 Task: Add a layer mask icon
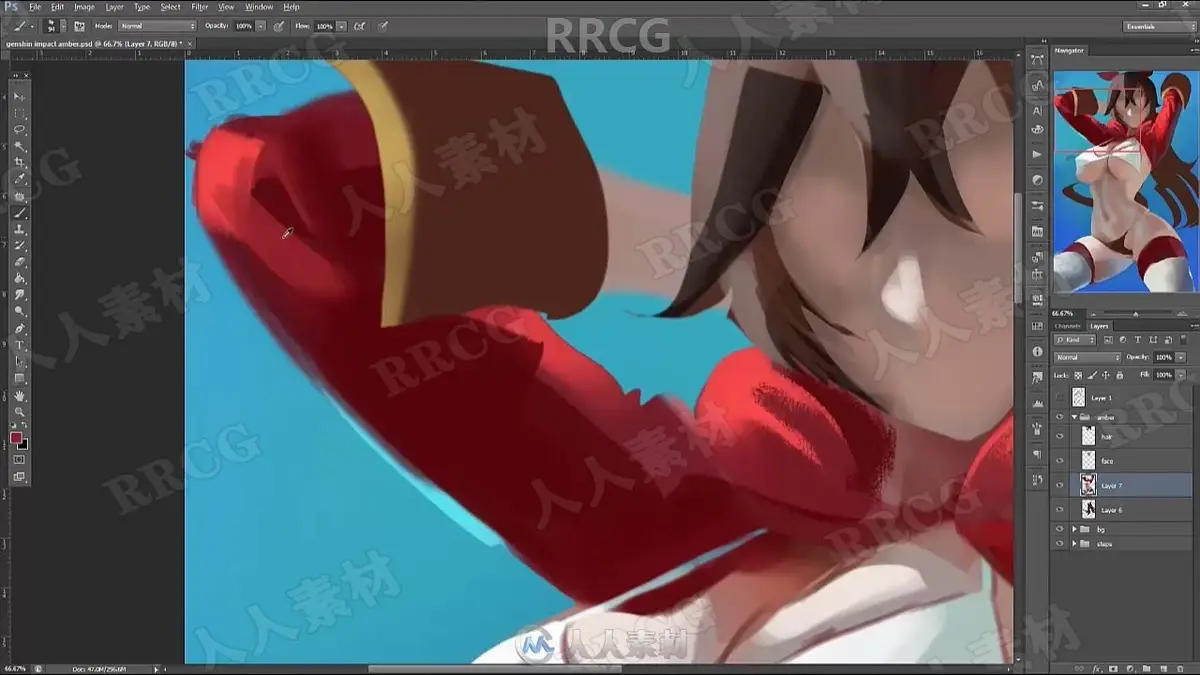tap(1114, 667)
